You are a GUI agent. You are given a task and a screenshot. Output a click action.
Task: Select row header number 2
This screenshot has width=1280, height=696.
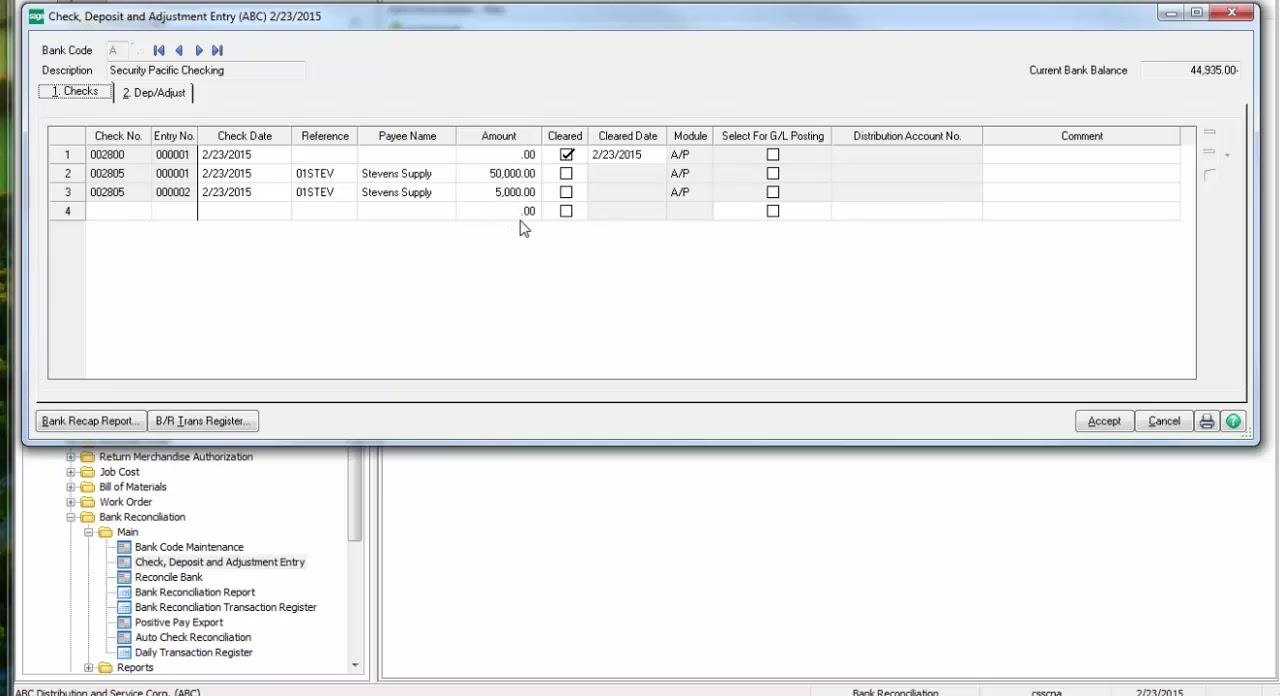point(67,173)
